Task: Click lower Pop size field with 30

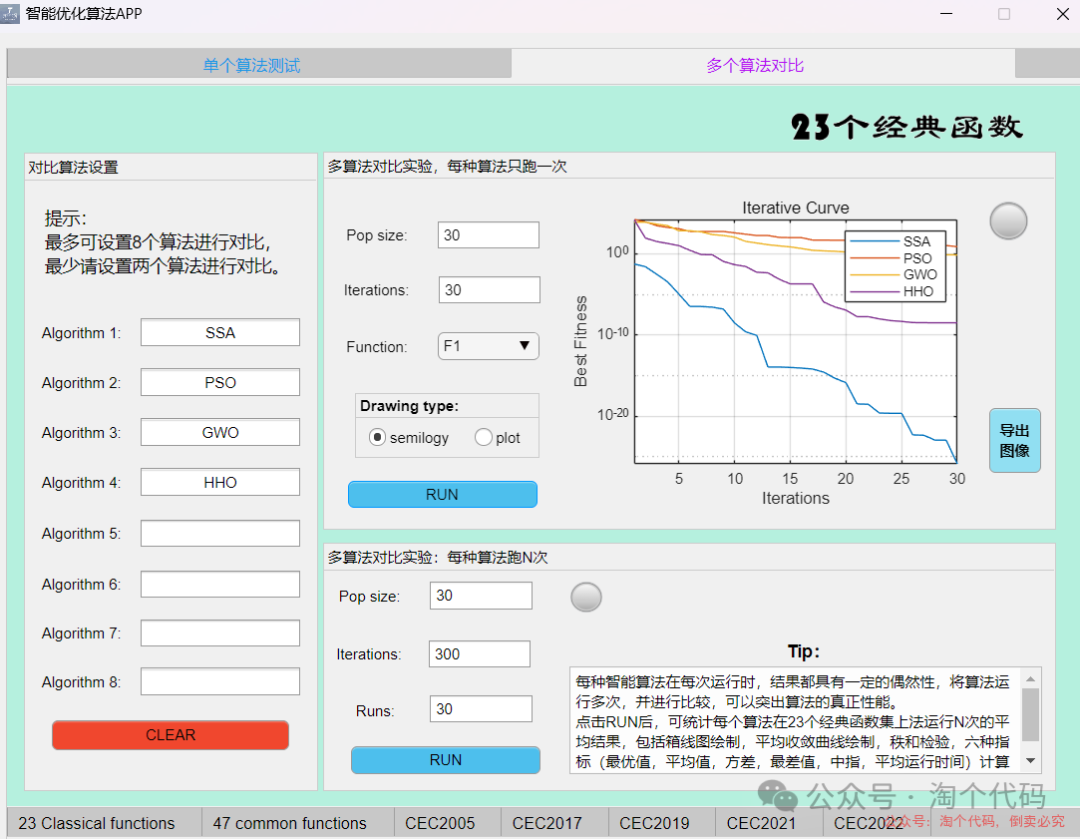Action: coord(481,596)
